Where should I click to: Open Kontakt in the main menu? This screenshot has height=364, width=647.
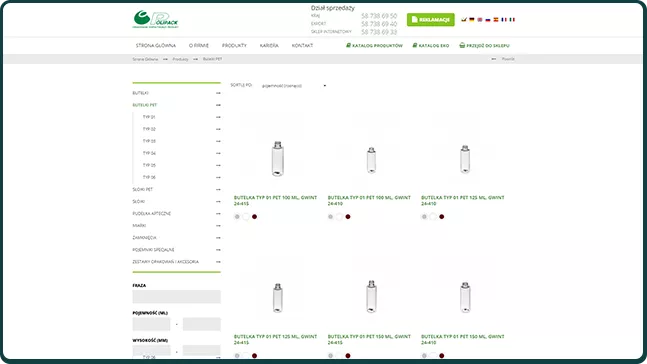tap(302, 45)
